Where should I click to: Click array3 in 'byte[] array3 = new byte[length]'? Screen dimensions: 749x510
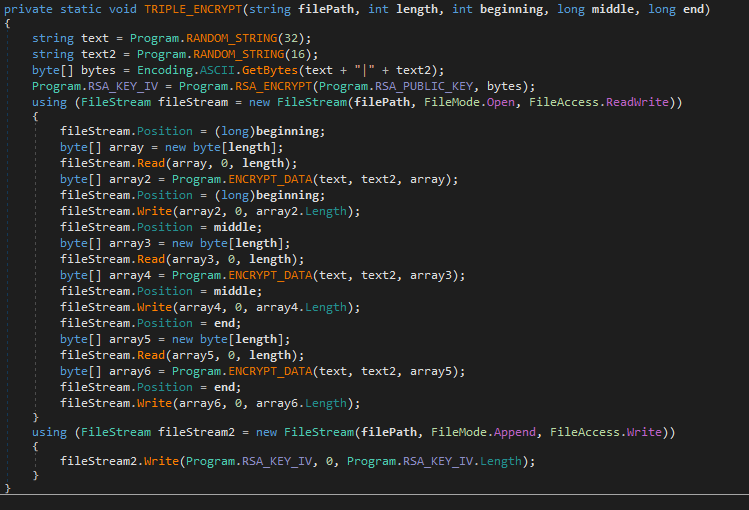[x=130, y=244]
